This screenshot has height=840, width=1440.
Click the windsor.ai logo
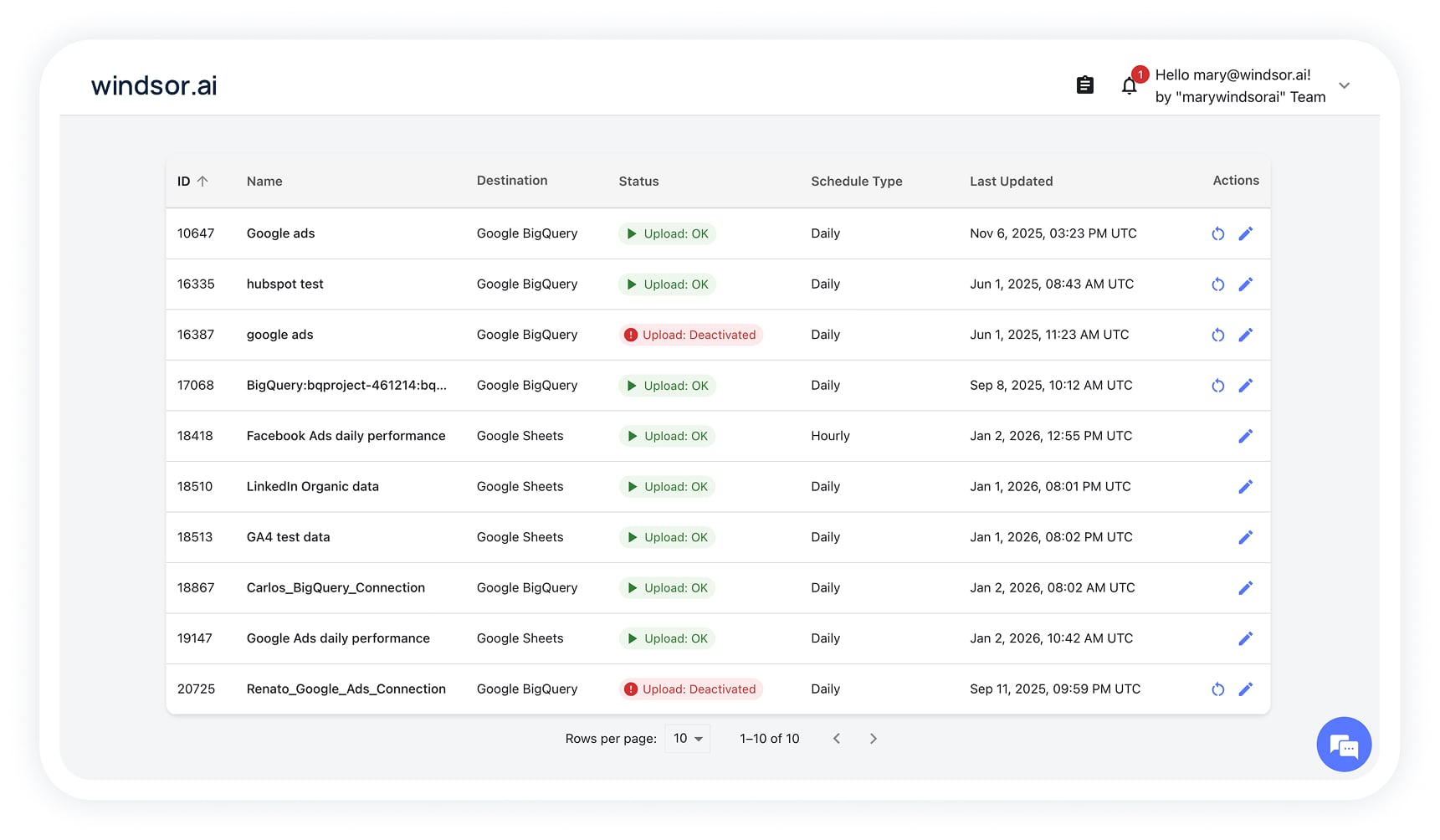click(x=154, y=85)
